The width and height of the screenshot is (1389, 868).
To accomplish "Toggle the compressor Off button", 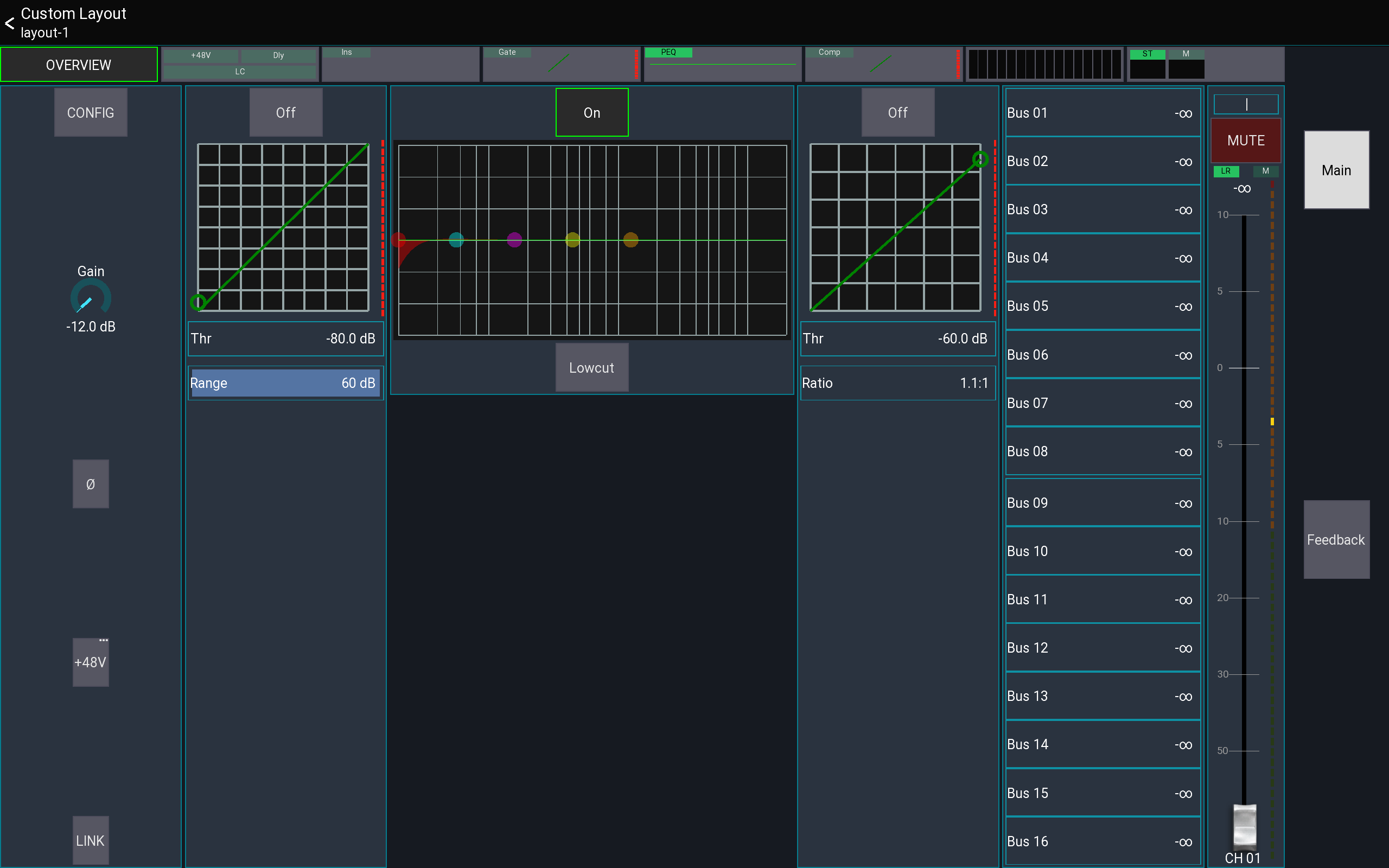I will pyautogui.click(x=897, y=112).
